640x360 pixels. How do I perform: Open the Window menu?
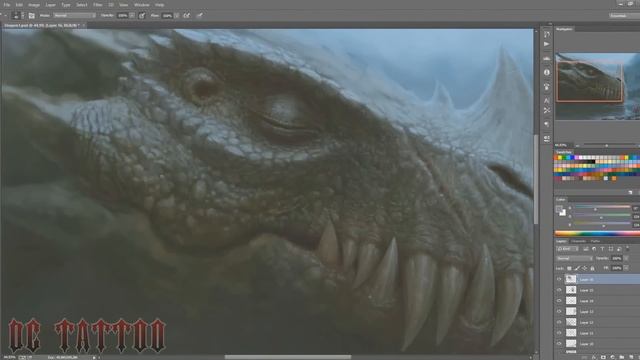pyautogui.click(x=142, y=5)
